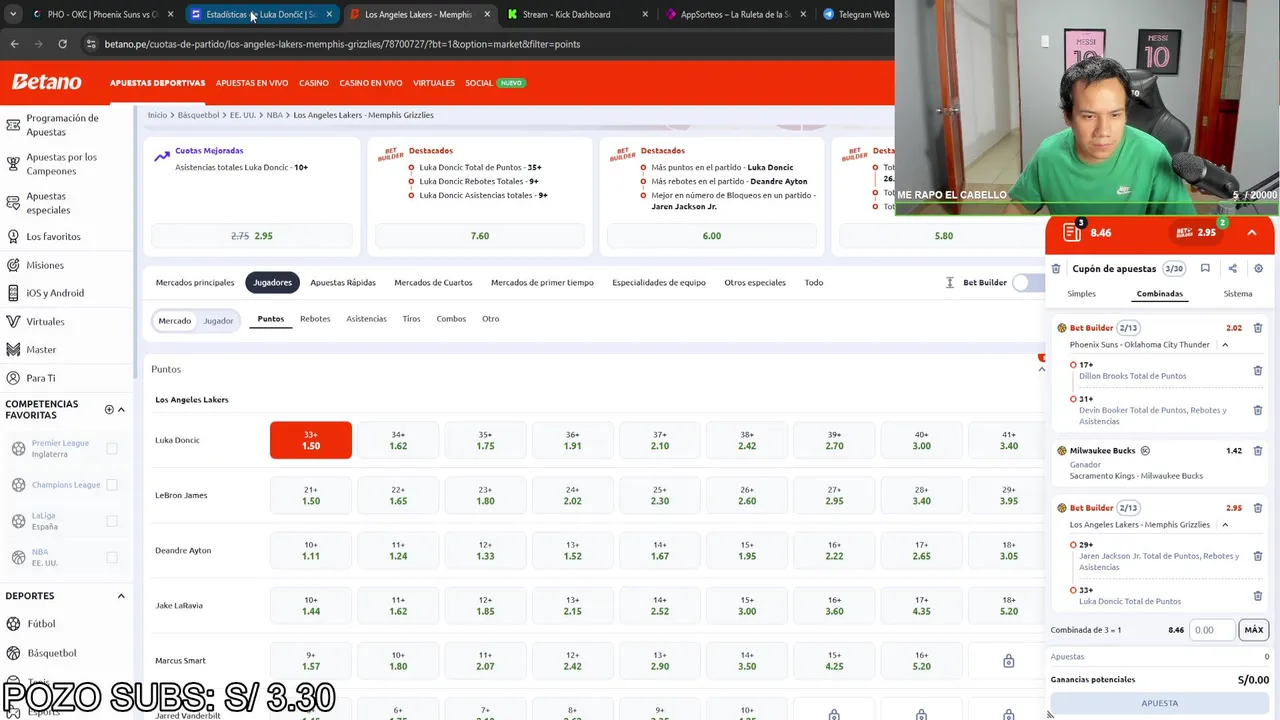Switch to Jugador view toggle
This screenshot has width=1280, height=720.
(218, 320)
